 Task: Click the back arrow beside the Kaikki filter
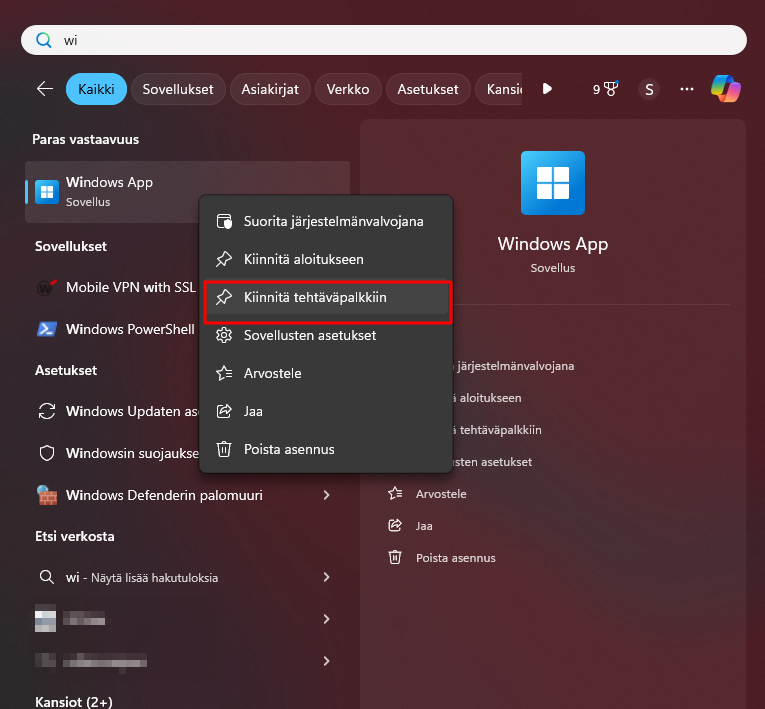44,89
